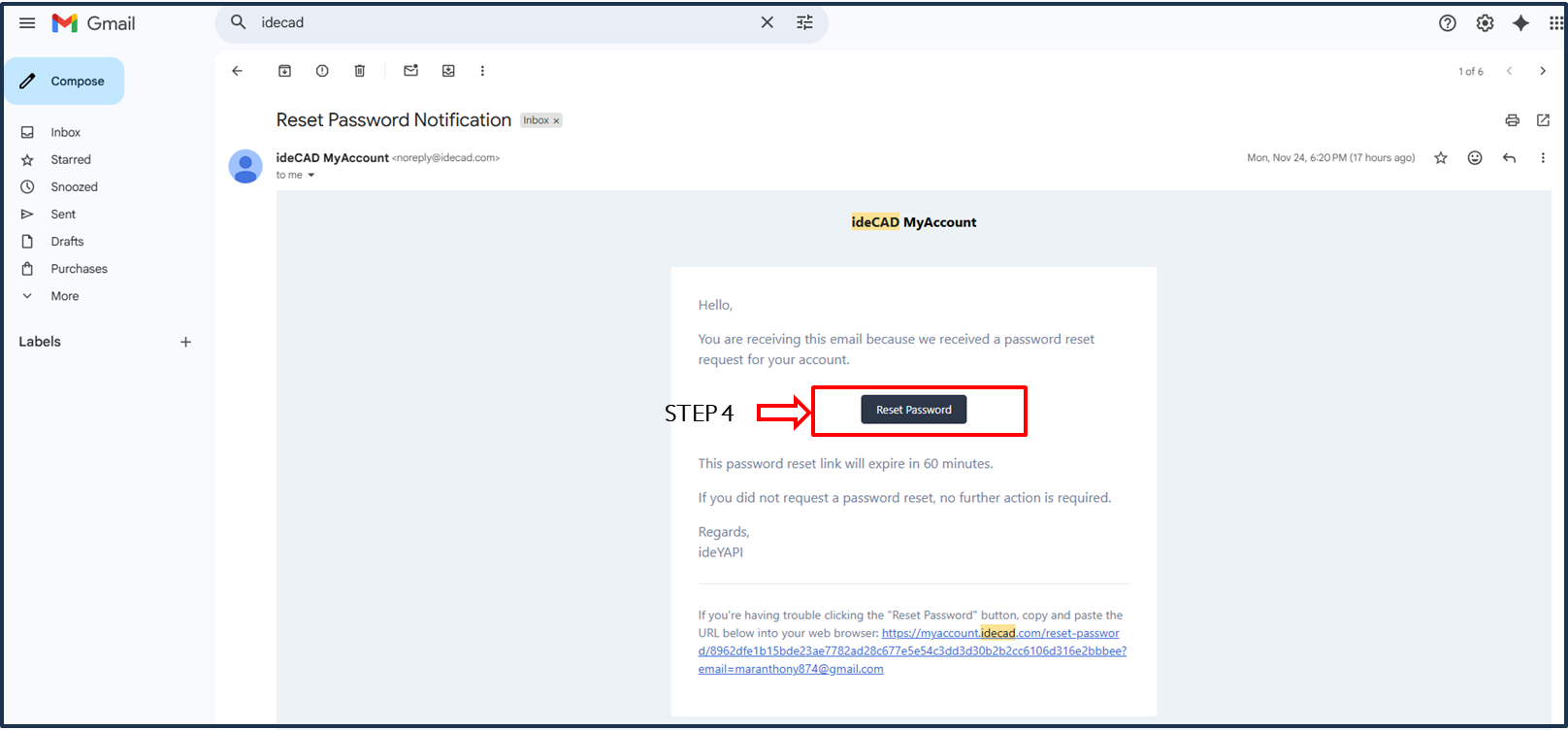Click the Gmail logo
Viewport: 1568px width, 730px height.
tap(93, 23)
